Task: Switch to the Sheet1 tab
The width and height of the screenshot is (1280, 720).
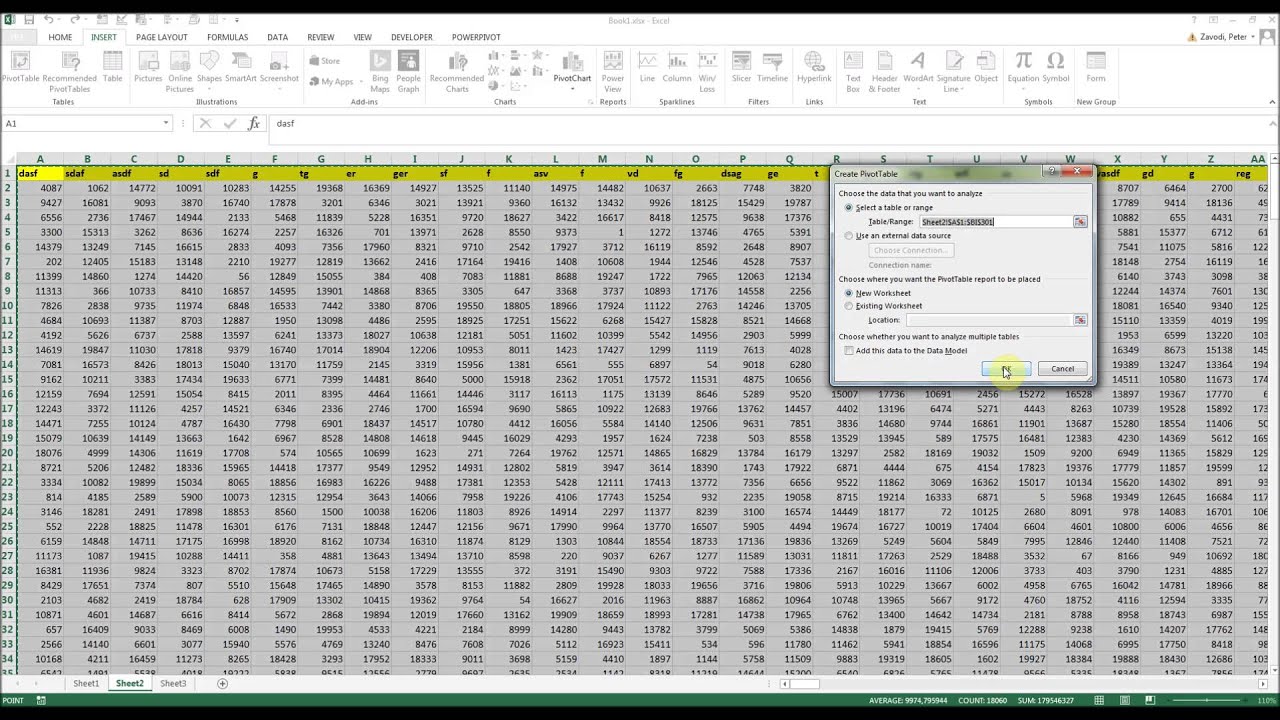Action: 86,684
